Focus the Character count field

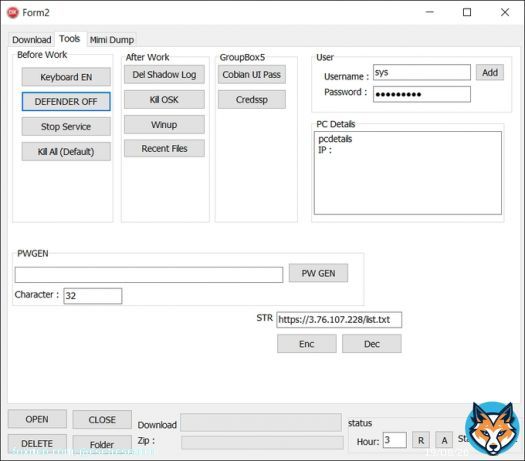[x=93, y=296]
